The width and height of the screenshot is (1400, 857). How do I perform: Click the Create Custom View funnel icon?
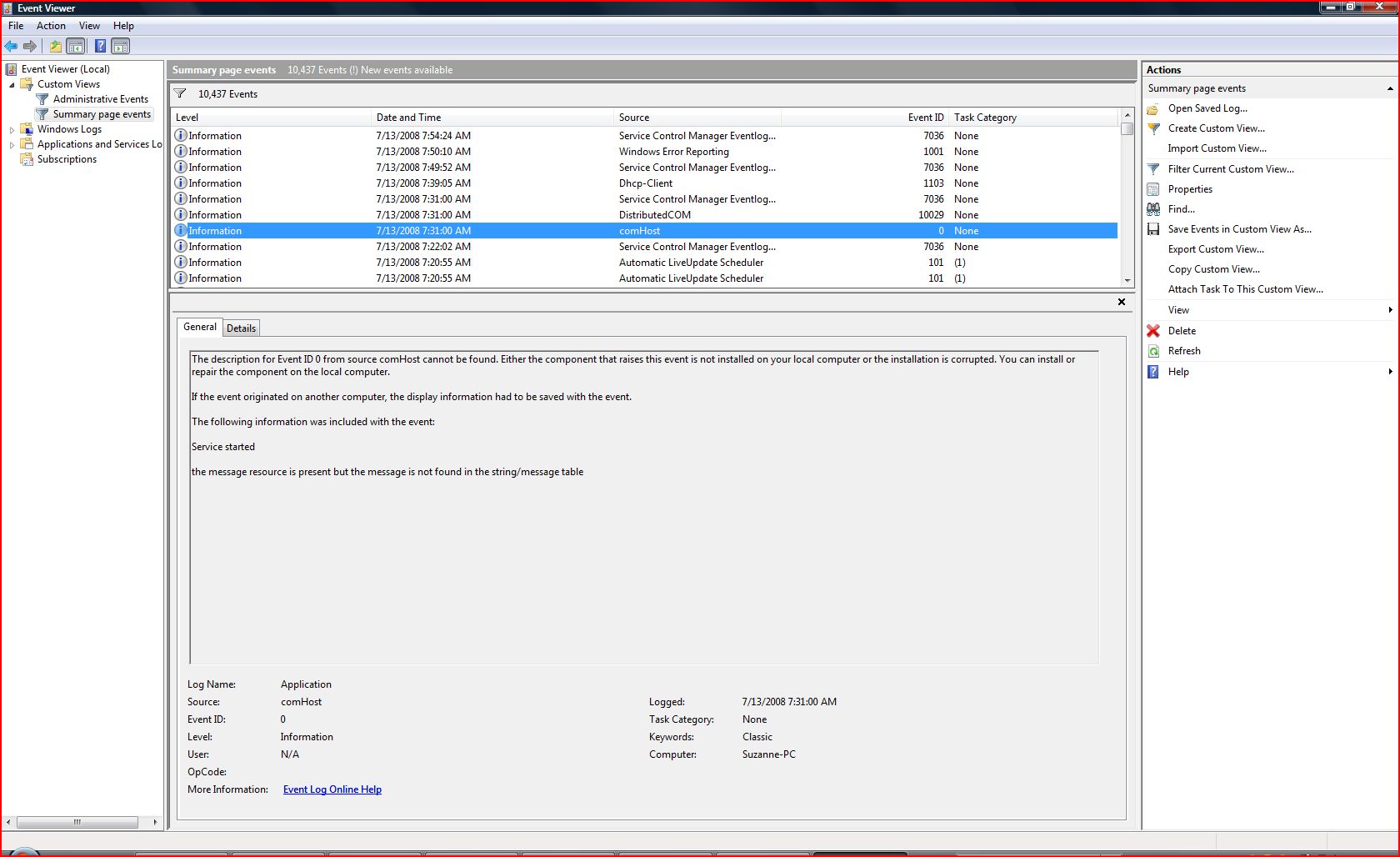click(x=1153, y=128)
